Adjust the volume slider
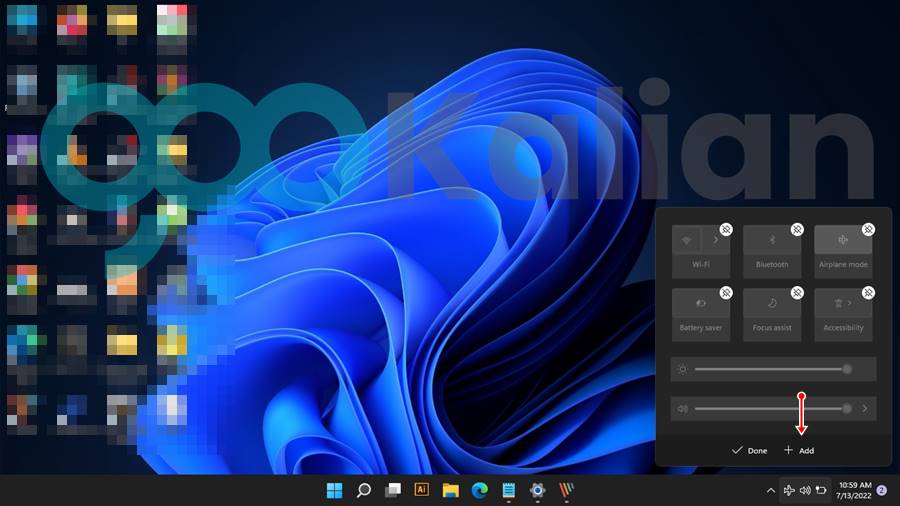The height and width of the screenshot is (506, 900). coord(773,408)
